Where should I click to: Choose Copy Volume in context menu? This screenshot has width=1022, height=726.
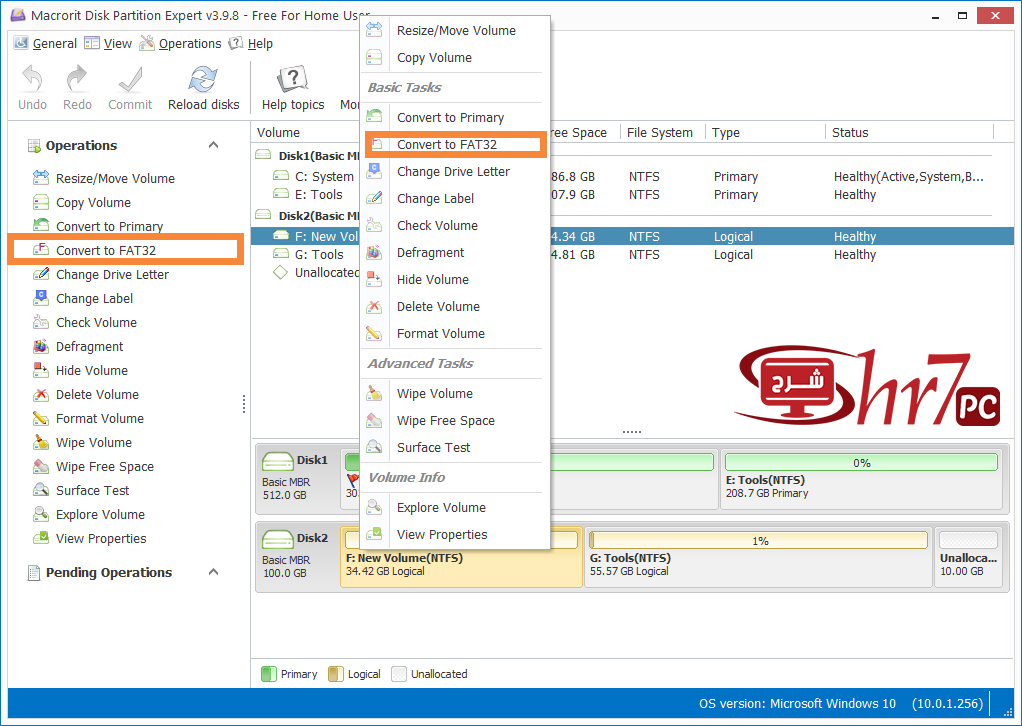[455, 57]
